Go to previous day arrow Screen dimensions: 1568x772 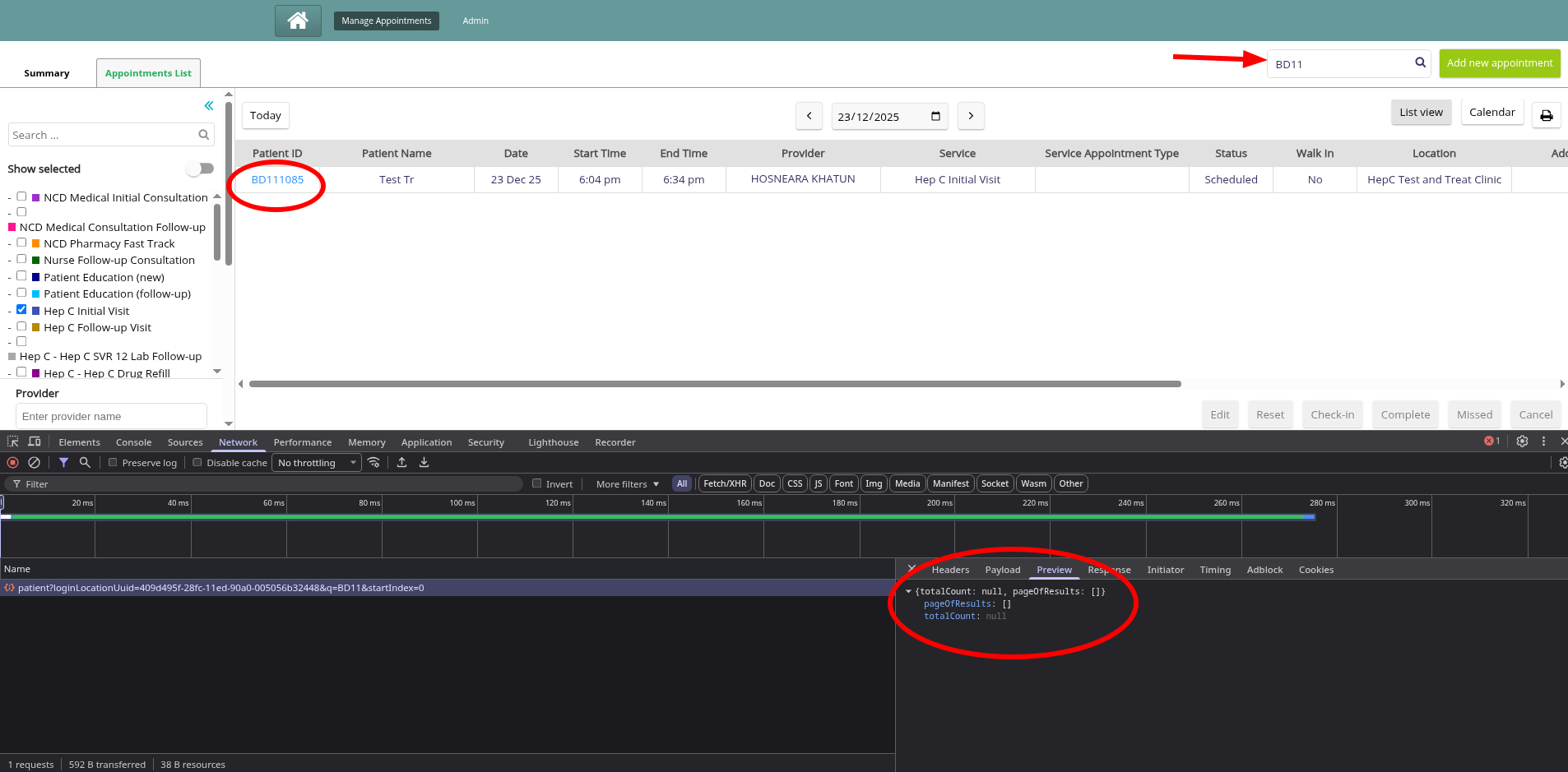coord(809,116)
